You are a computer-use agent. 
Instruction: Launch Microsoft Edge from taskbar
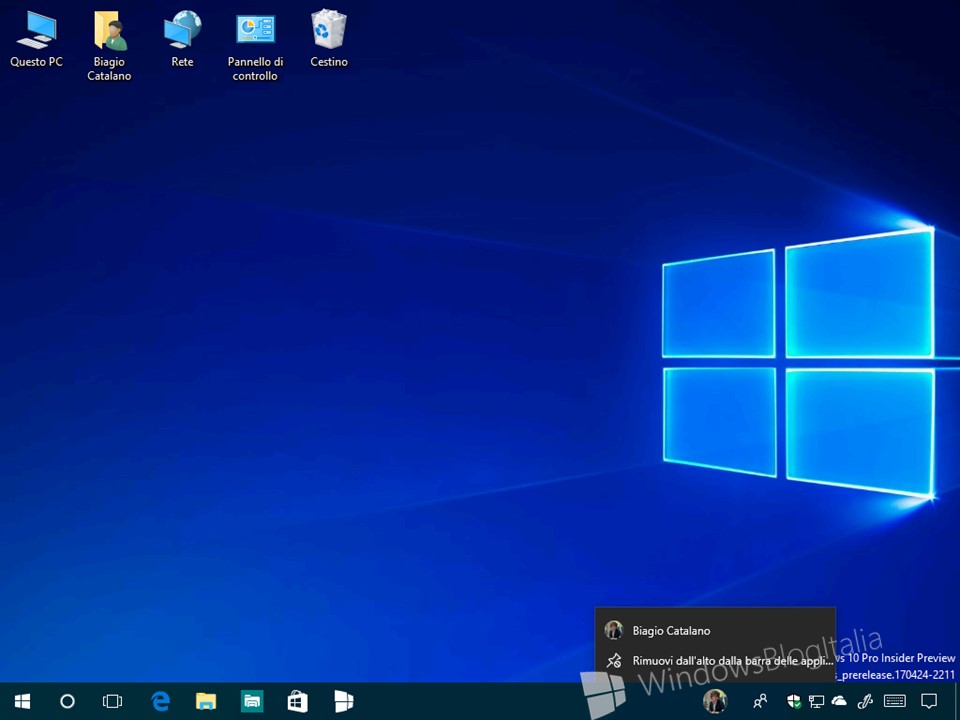[x=160, y=701]
